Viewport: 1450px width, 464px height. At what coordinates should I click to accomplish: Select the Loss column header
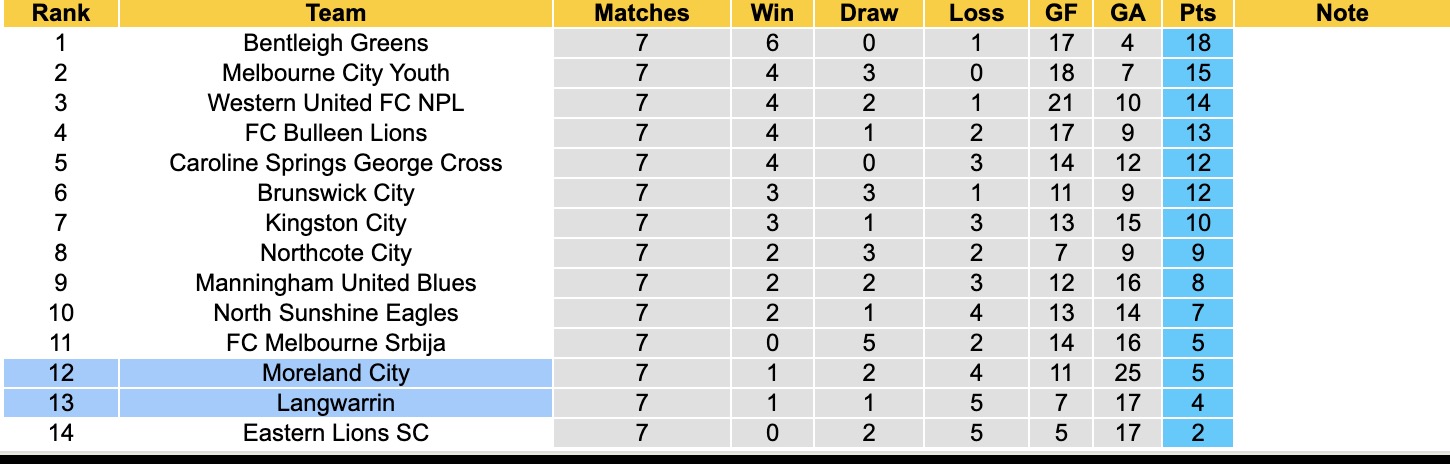(x=976, y=13)
